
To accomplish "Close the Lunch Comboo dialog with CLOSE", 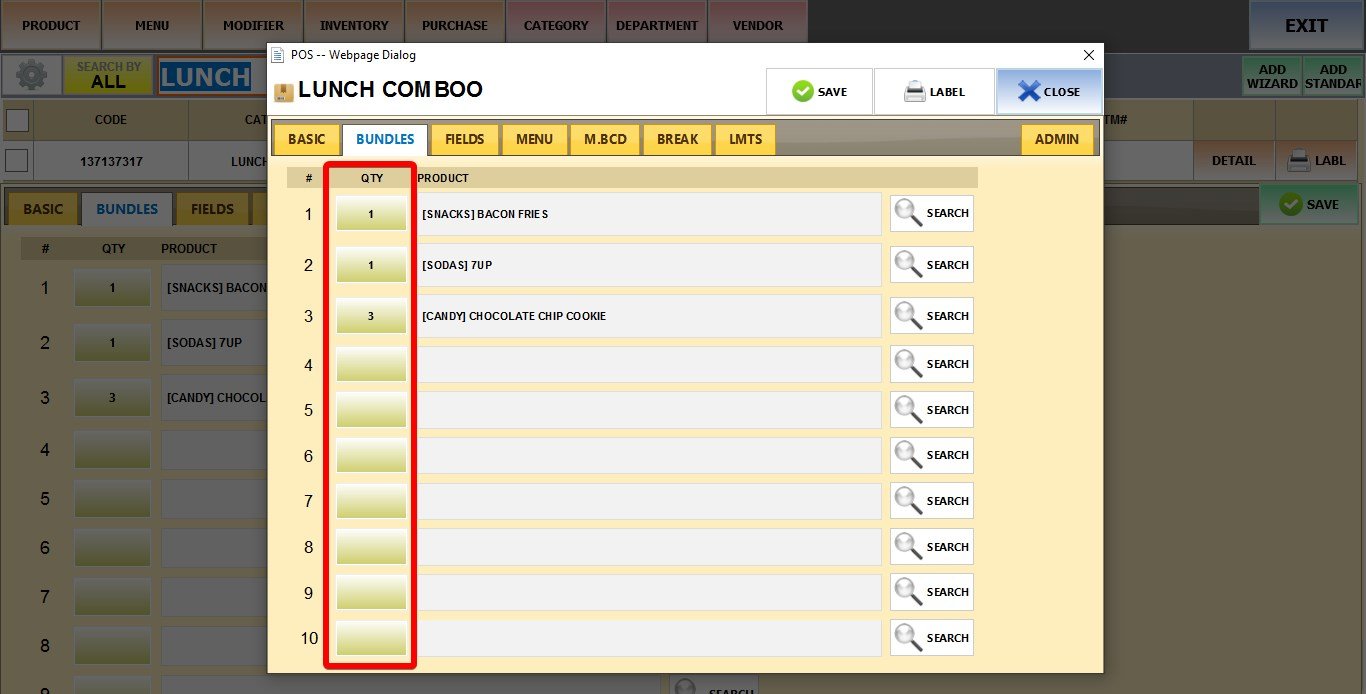I will point(1048,92).
